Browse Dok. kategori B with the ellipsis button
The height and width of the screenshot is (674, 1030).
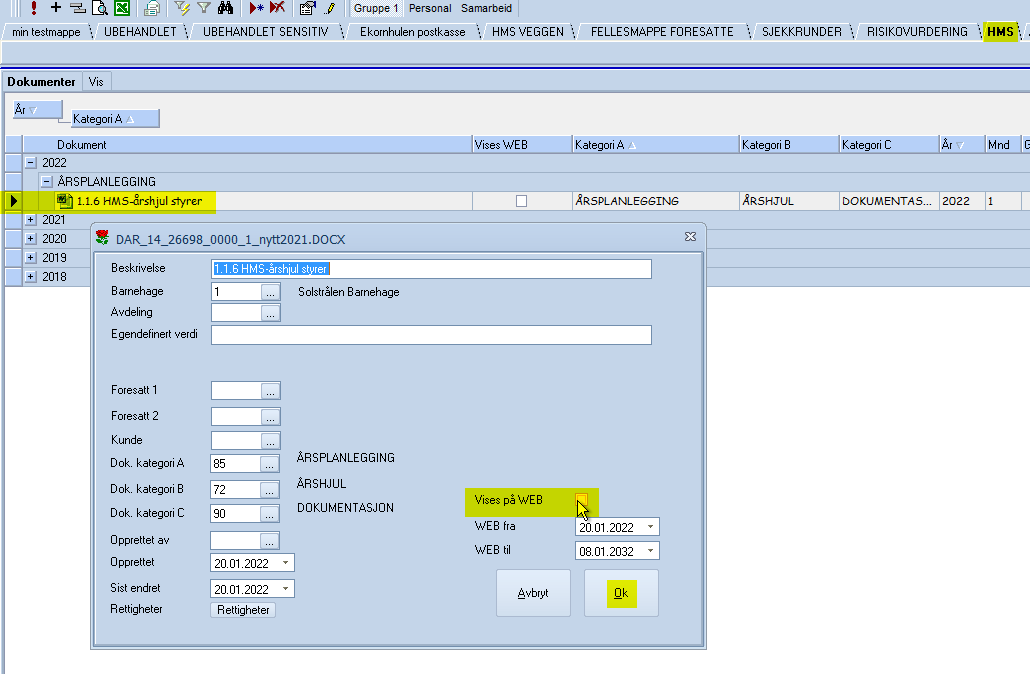[269, 489]
